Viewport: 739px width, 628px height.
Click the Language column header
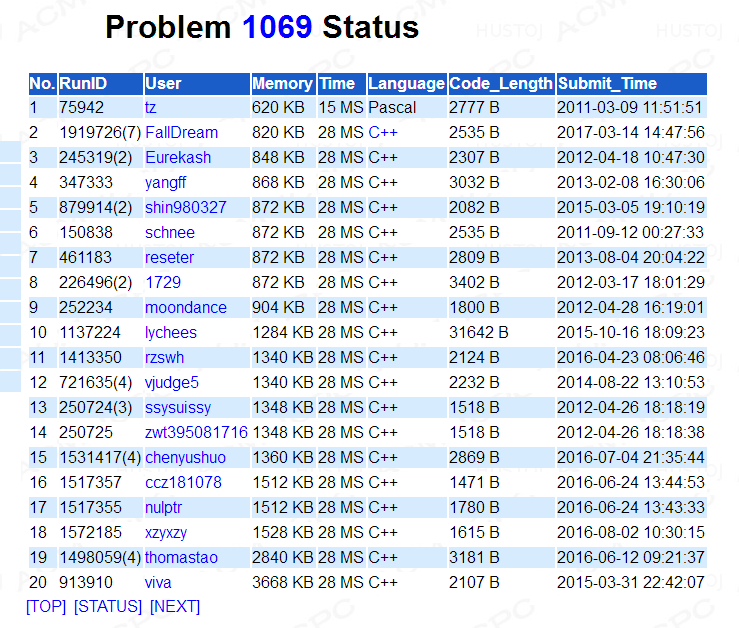tap(407, 83)
